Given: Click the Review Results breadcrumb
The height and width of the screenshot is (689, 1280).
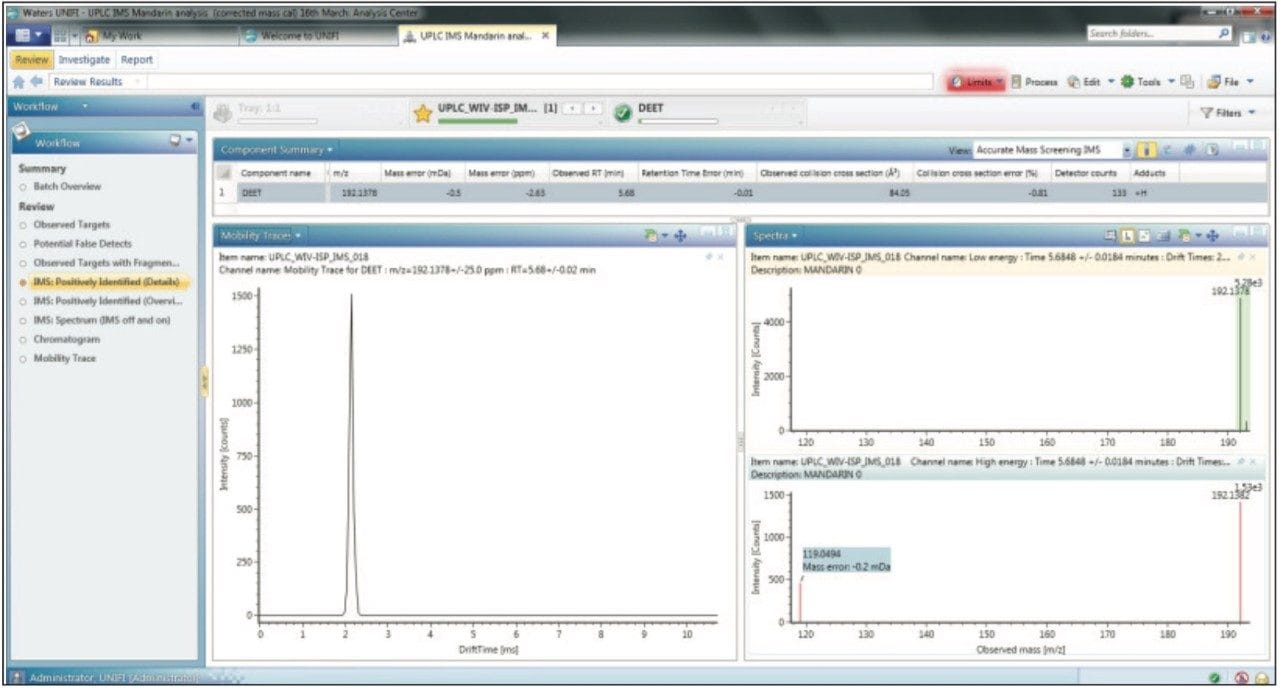Looking at the screenshot, I should pos(88,82).
